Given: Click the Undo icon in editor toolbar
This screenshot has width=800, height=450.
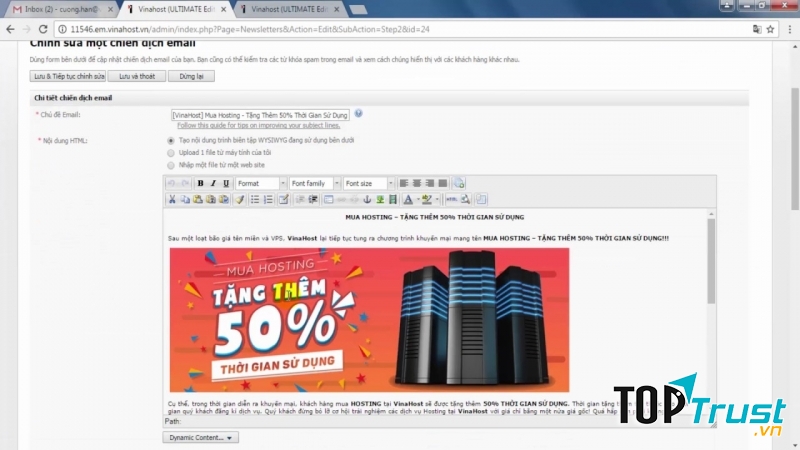Looking at the screenshot, I should 171,183.
